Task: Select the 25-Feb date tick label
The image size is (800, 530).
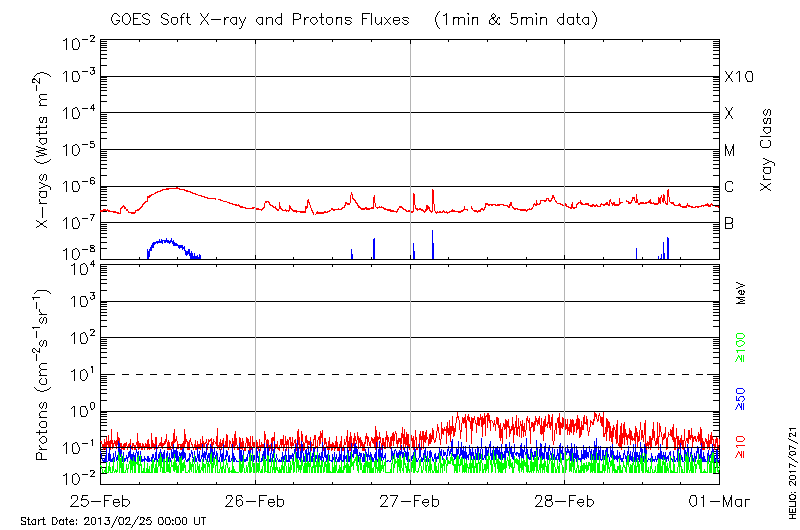Action: (100, 500)
